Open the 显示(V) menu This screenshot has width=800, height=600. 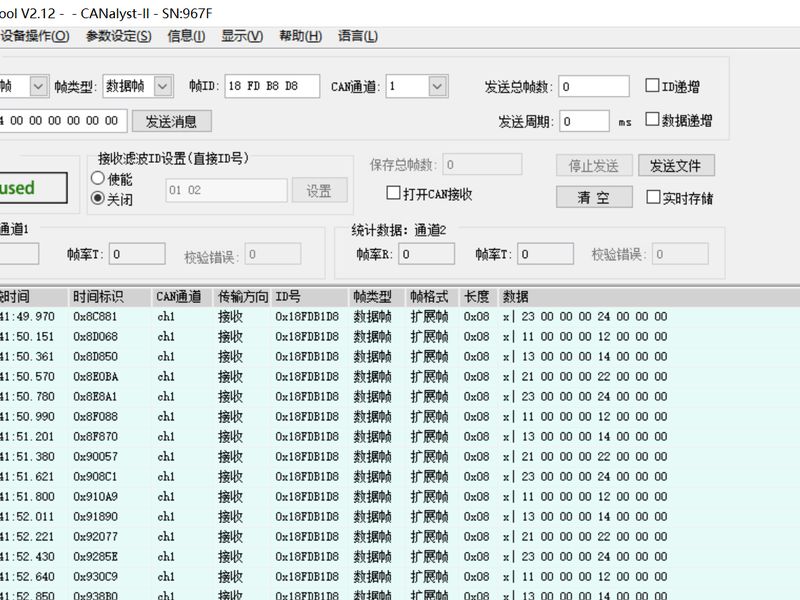pos(242,36)
